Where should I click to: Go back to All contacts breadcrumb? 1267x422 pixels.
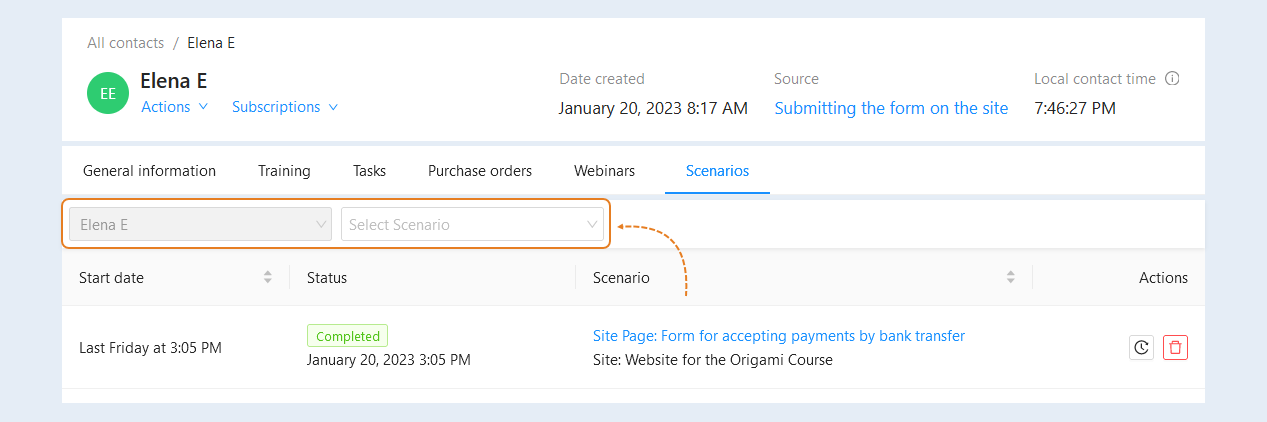click(x=125, y=43)
